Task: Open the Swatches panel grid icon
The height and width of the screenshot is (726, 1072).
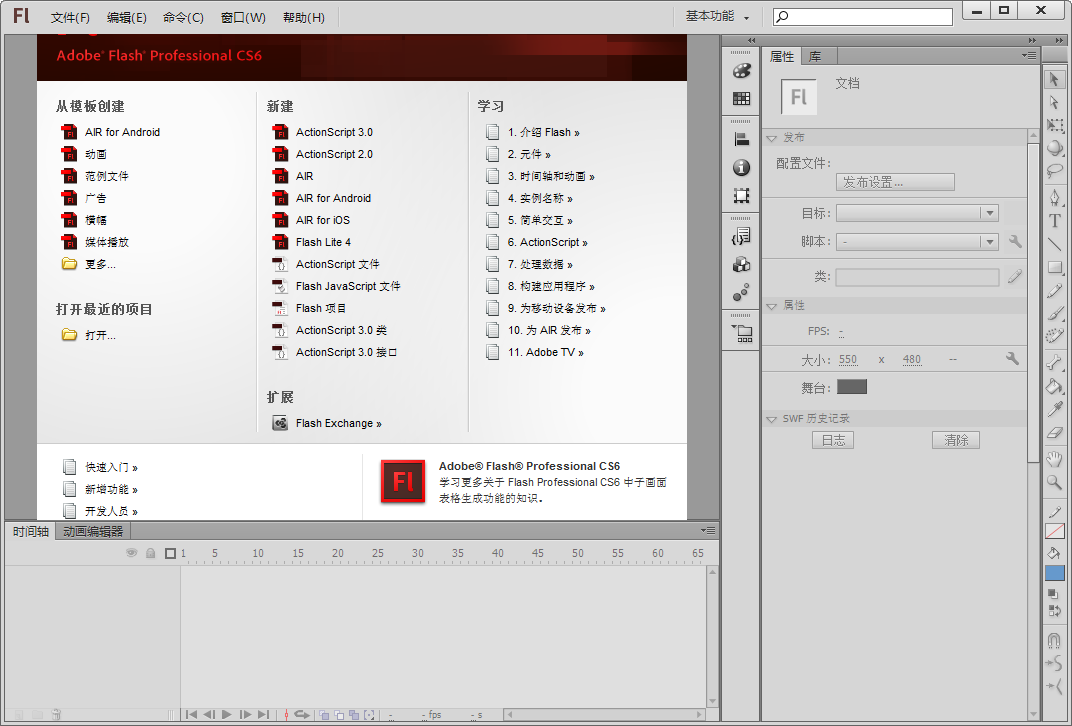Action: click(741, 99)
